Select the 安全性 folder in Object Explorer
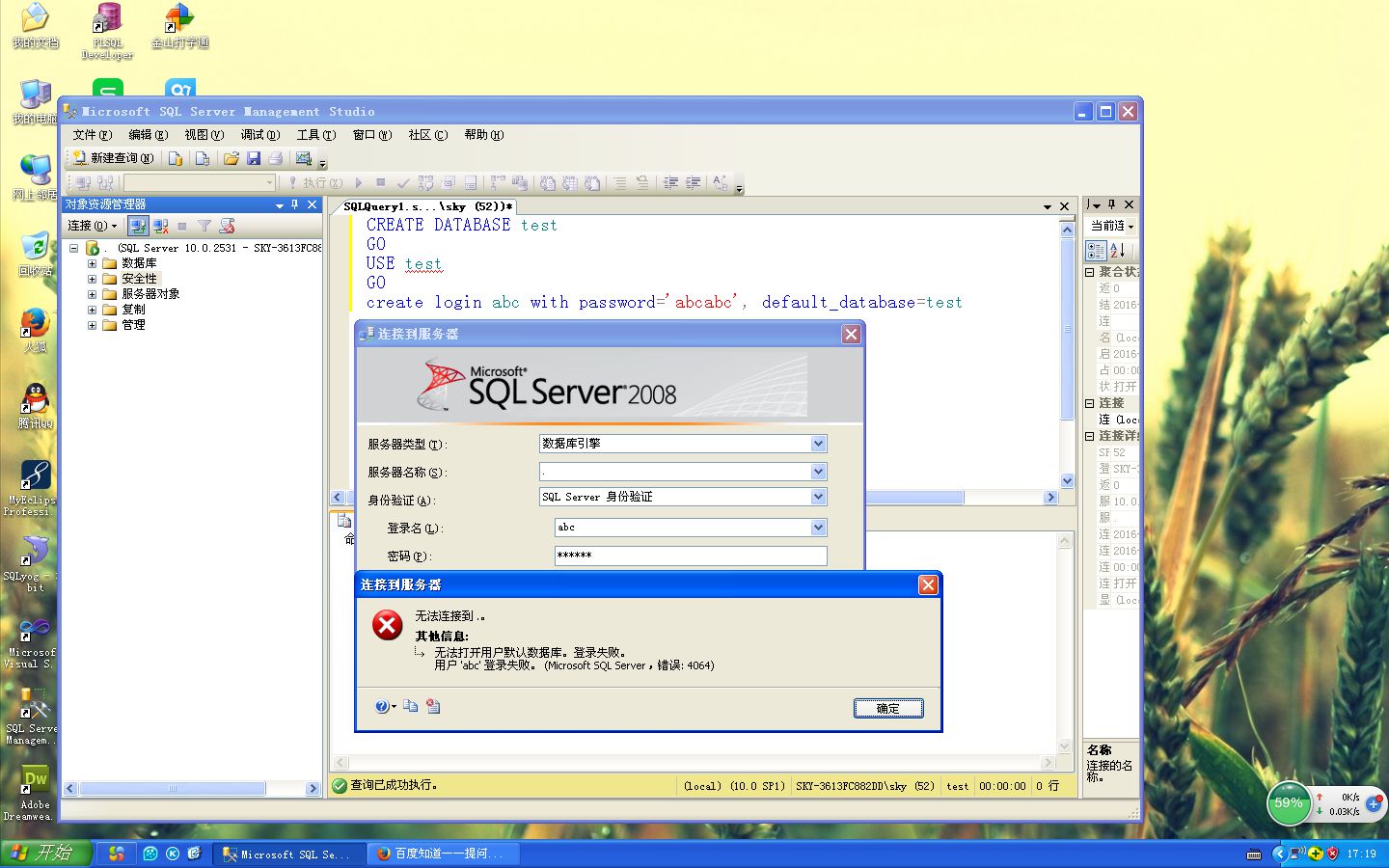This screenshot has width=1389, height=868. coord(129,279)
